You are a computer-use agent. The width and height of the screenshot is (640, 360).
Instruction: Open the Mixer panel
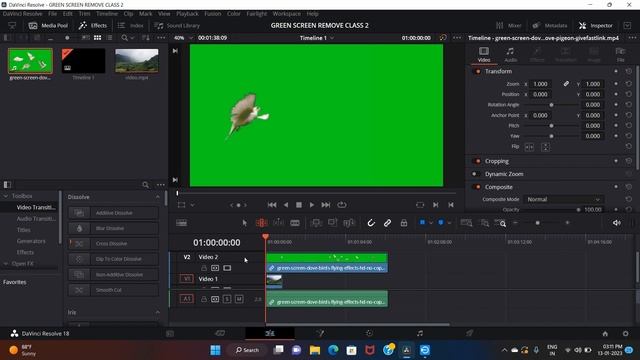[x=509, y=25]
